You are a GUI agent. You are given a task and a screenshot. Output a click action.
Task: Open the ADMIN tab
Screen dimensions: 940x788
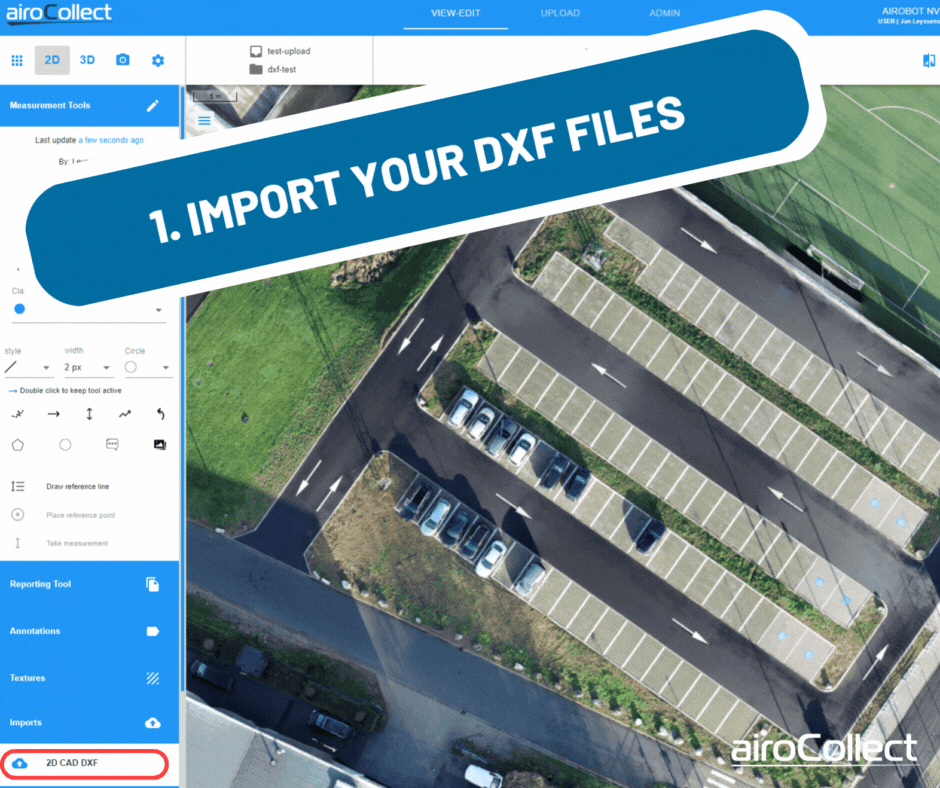664,14
